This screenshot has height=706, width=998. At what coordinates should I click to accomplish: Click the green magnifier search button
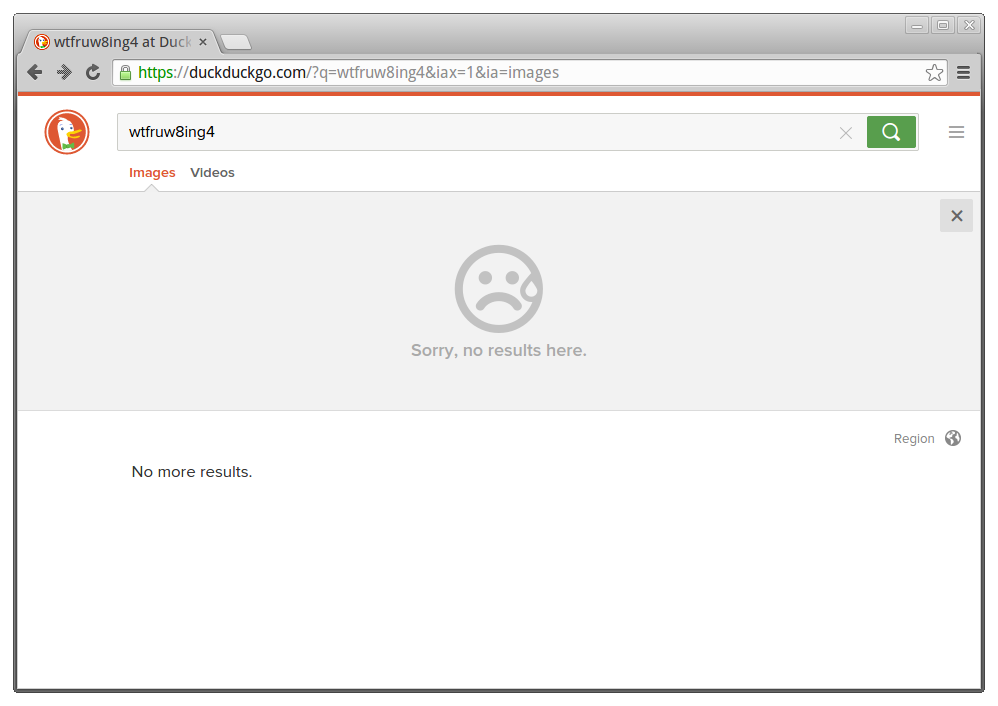(891, 132)
